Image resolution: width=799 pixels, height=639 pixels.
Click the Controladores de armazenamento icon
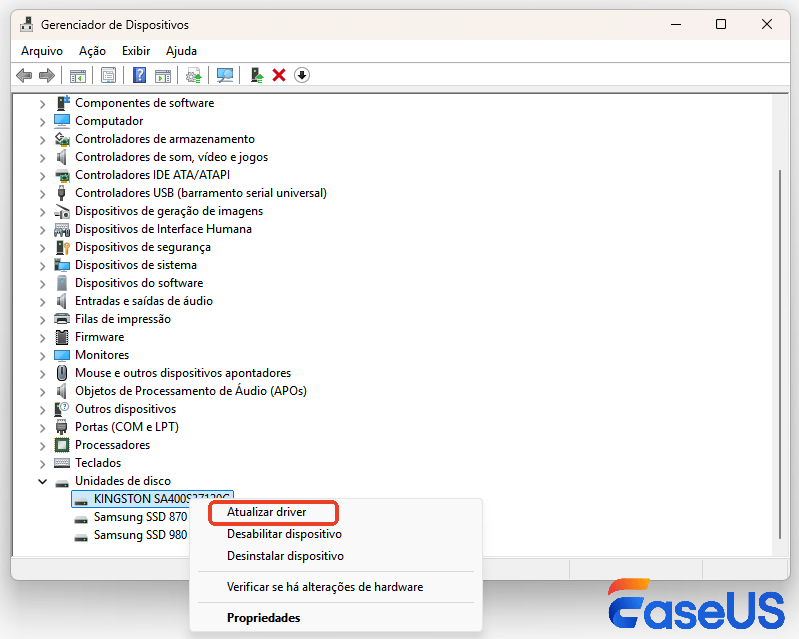coord(62,139)
